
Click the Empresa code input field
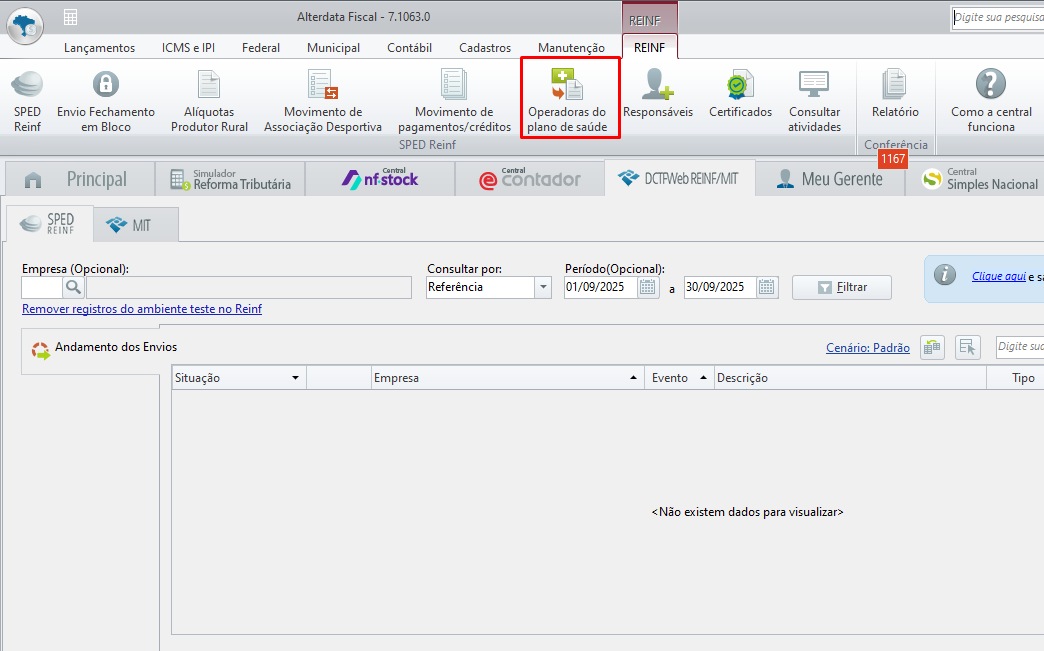[x=42, y=288]
